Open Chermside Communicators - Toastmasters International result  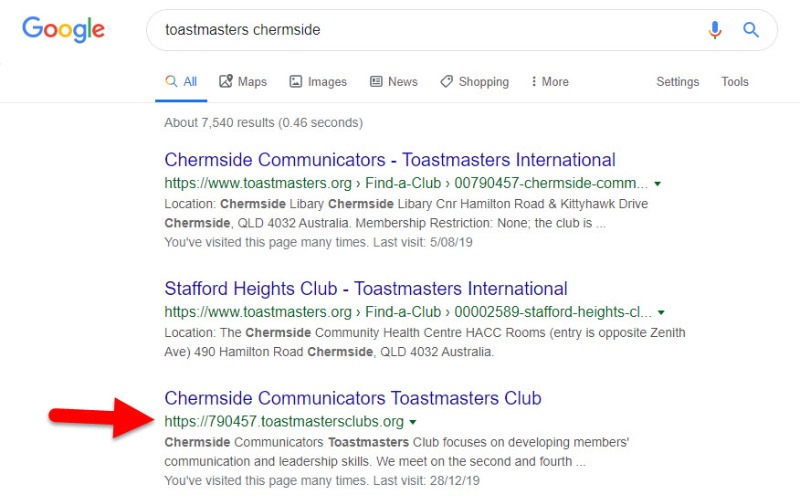point(390,160)
